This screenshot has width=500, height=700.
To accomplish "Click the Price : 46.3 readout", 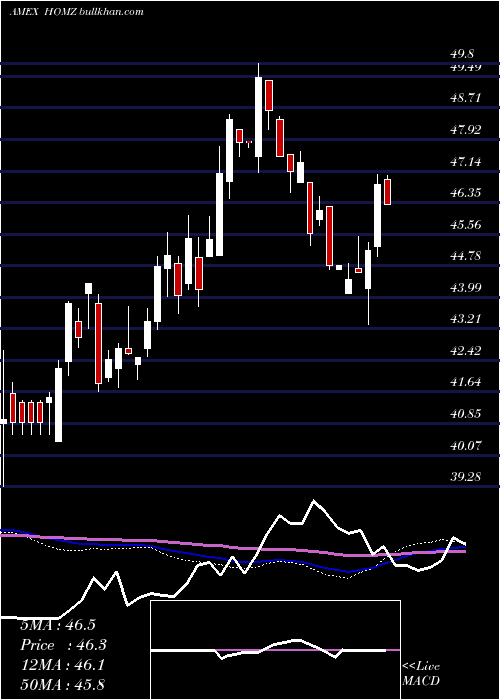I will click(x=64, y=645).
